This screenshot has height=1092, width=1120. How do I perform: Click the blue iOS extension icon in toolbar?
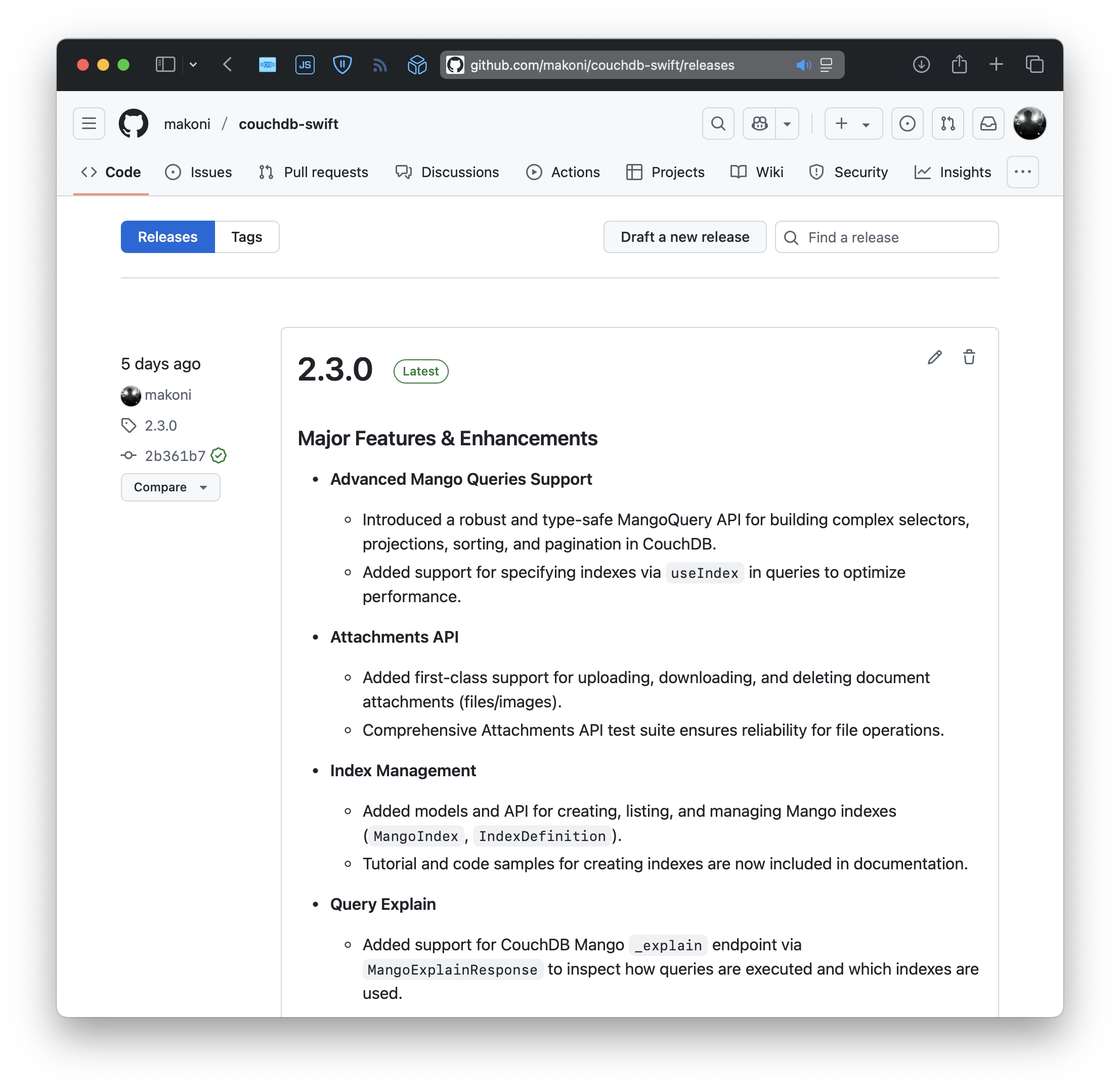coord(267,65)
